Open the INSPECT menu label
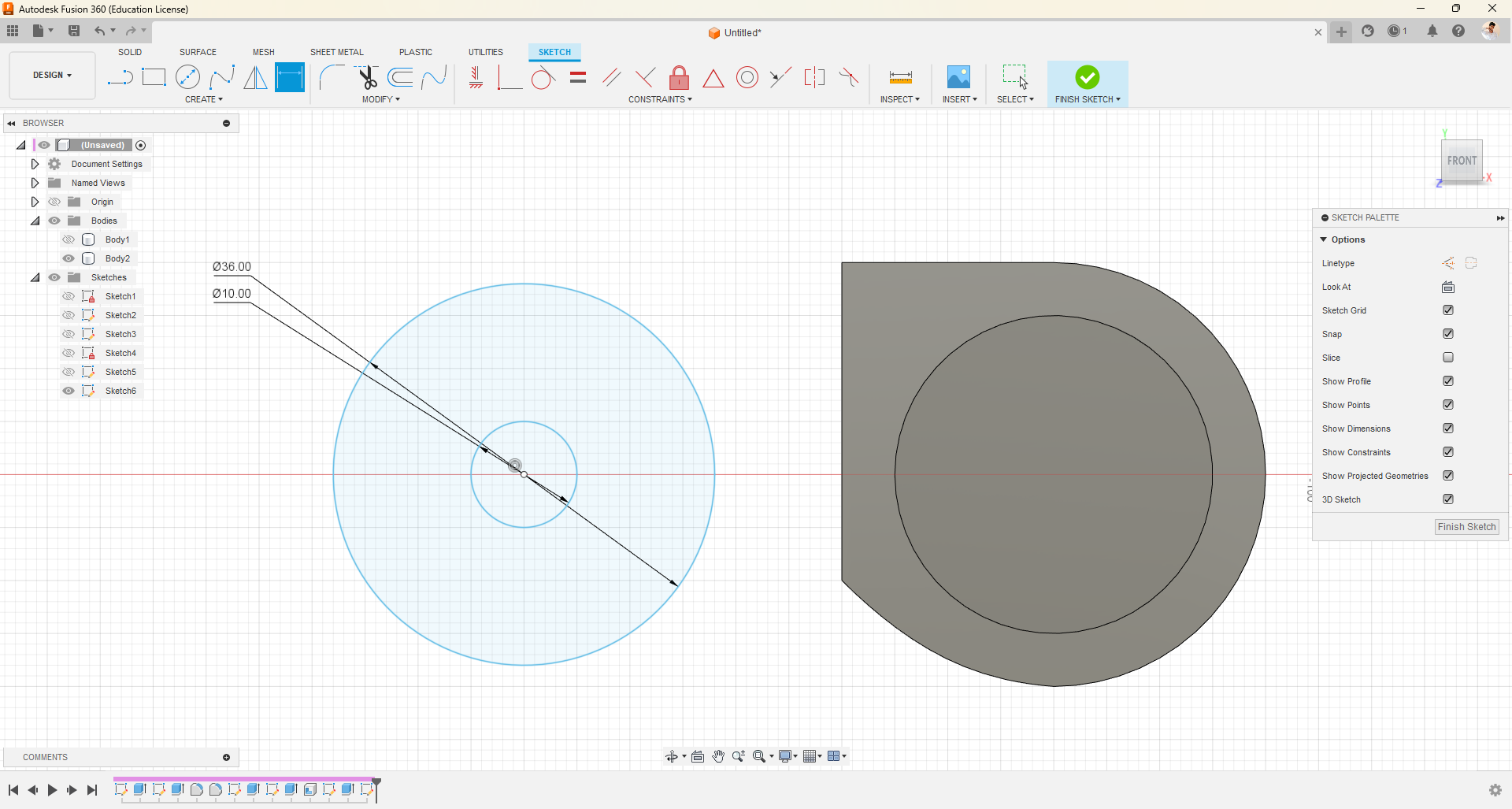 point(900,99)
